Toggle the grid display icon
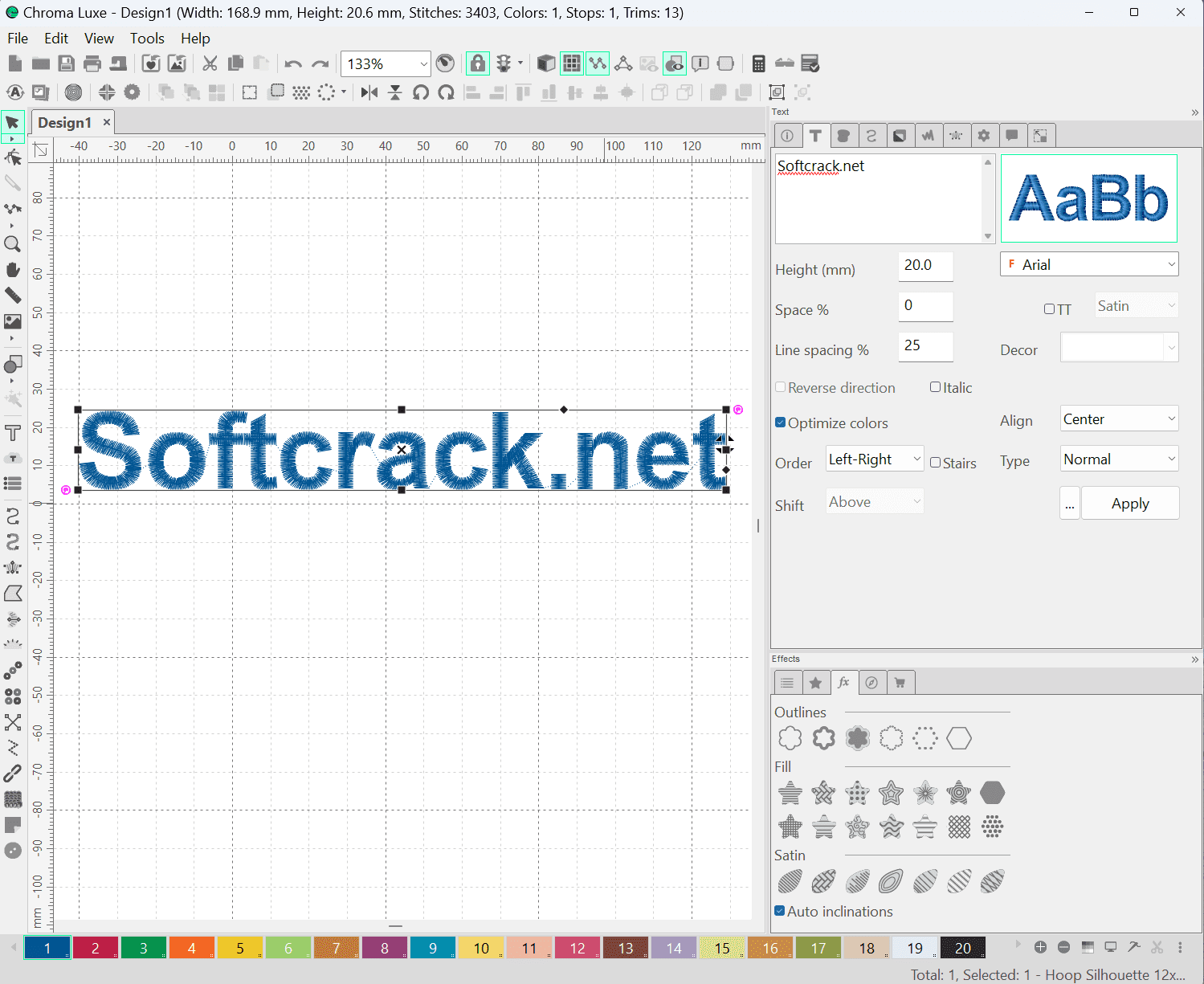The height and width of the screenshot is (984, 1204). [x=572, y=63]
